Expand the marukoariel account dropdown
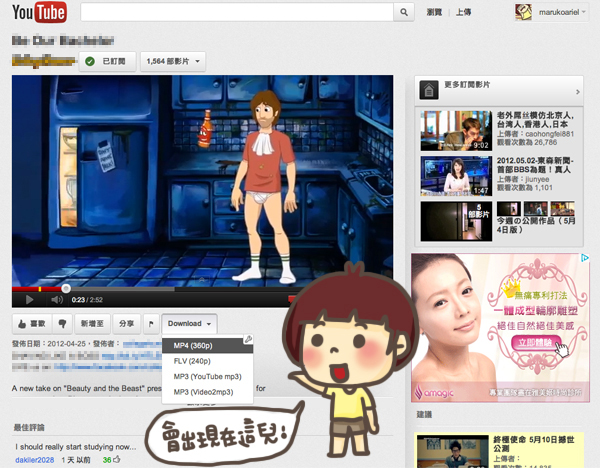 pos(584,12)
